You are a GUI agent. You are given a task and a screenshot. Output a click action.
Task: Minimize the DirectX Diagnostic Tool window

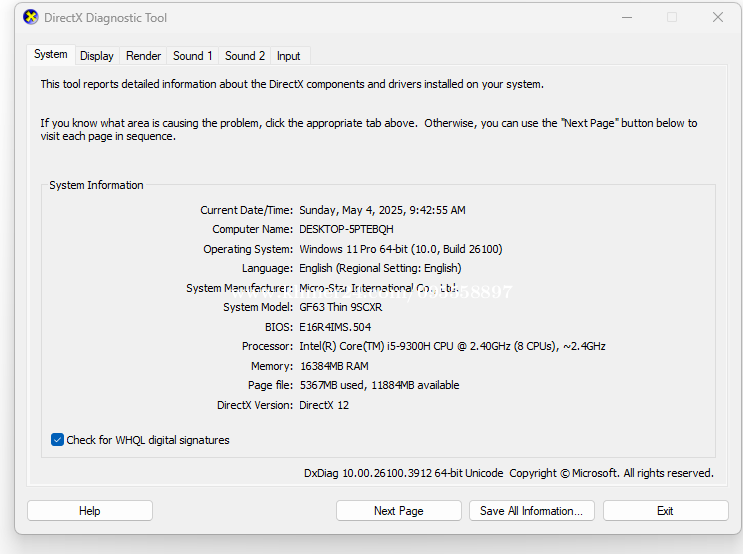point(627,18)
